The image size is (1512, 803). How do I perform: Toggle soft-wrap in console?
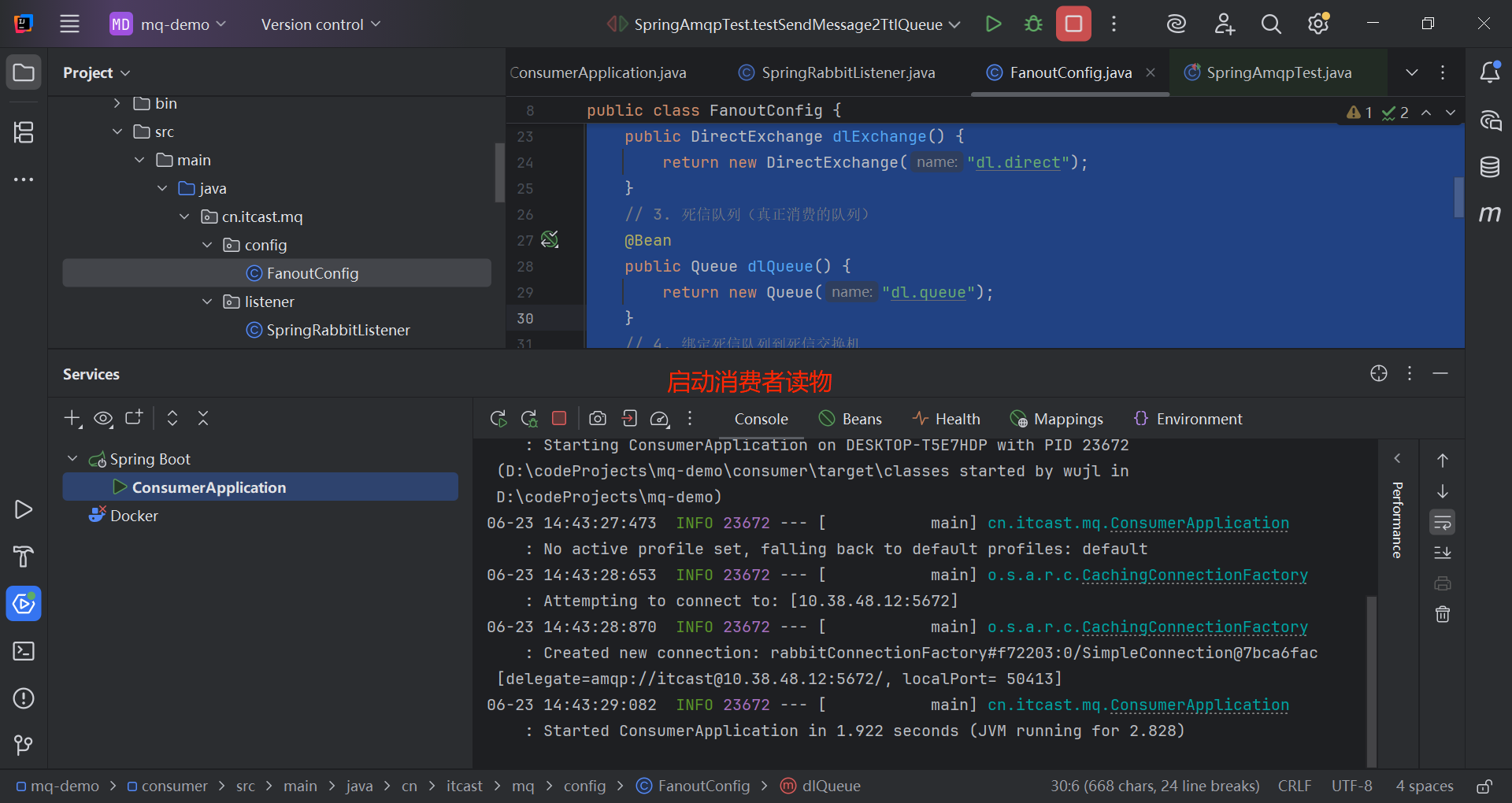[x=1443, y=522]
